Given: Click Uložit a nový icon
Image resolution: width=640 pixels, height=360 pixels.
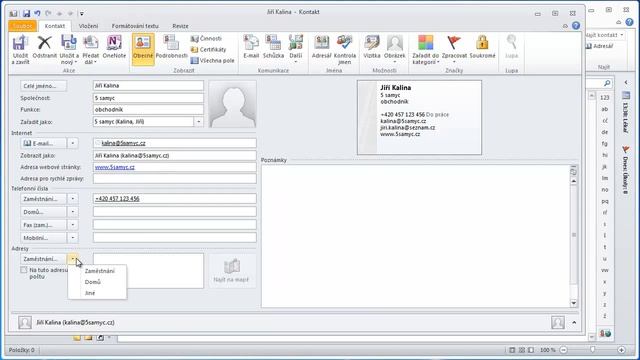Looking at the screenshot, I should tap(69, 49).
